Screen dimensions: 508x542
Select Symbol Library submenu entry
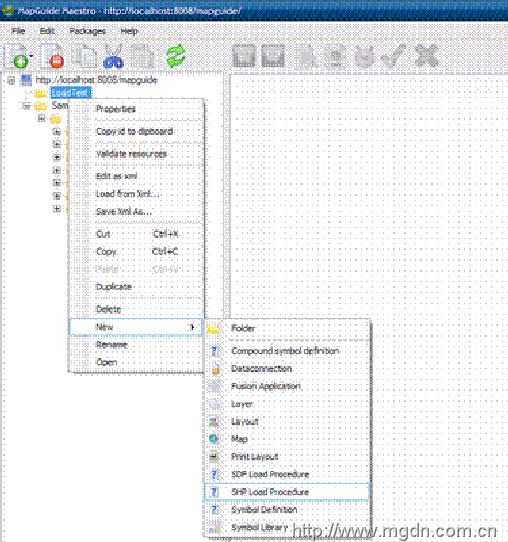[288, 527]
